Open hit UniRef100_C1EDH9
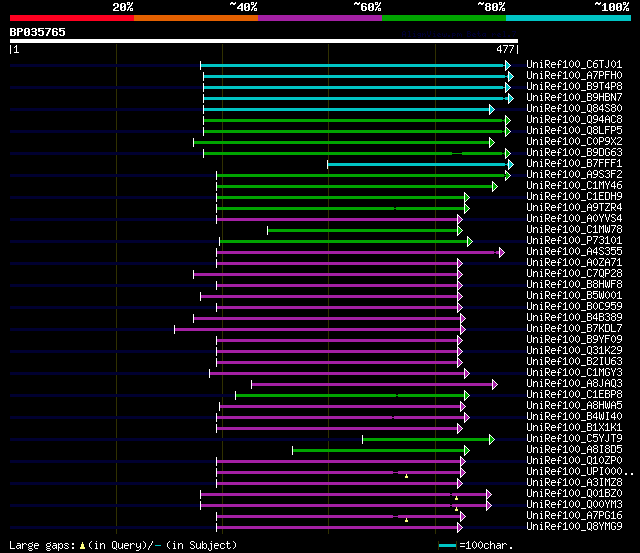This screenshot has height=553, width=640. [x=574, y=197]
